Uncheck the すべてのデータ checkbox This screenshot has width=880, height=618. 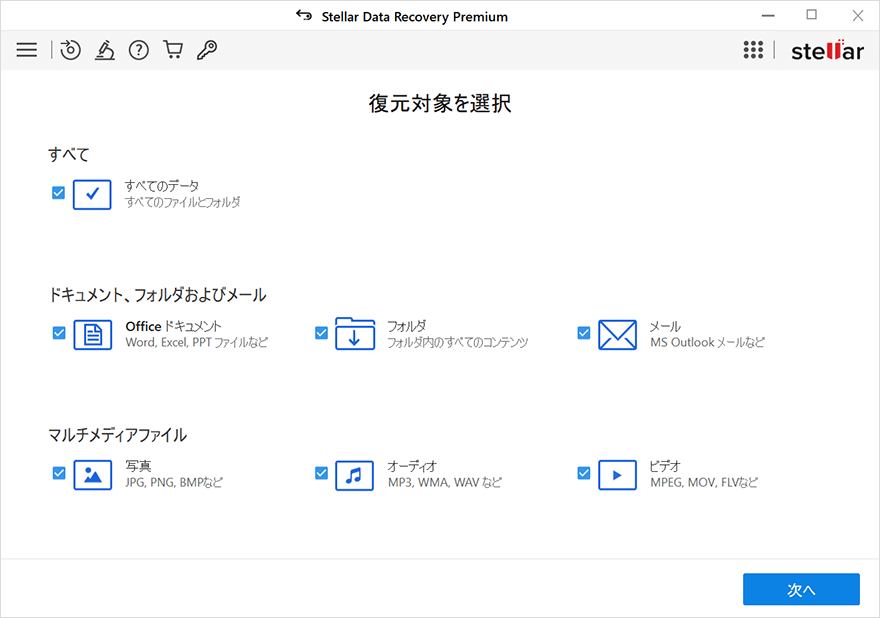pyautogui.click(x=58, y=192)
